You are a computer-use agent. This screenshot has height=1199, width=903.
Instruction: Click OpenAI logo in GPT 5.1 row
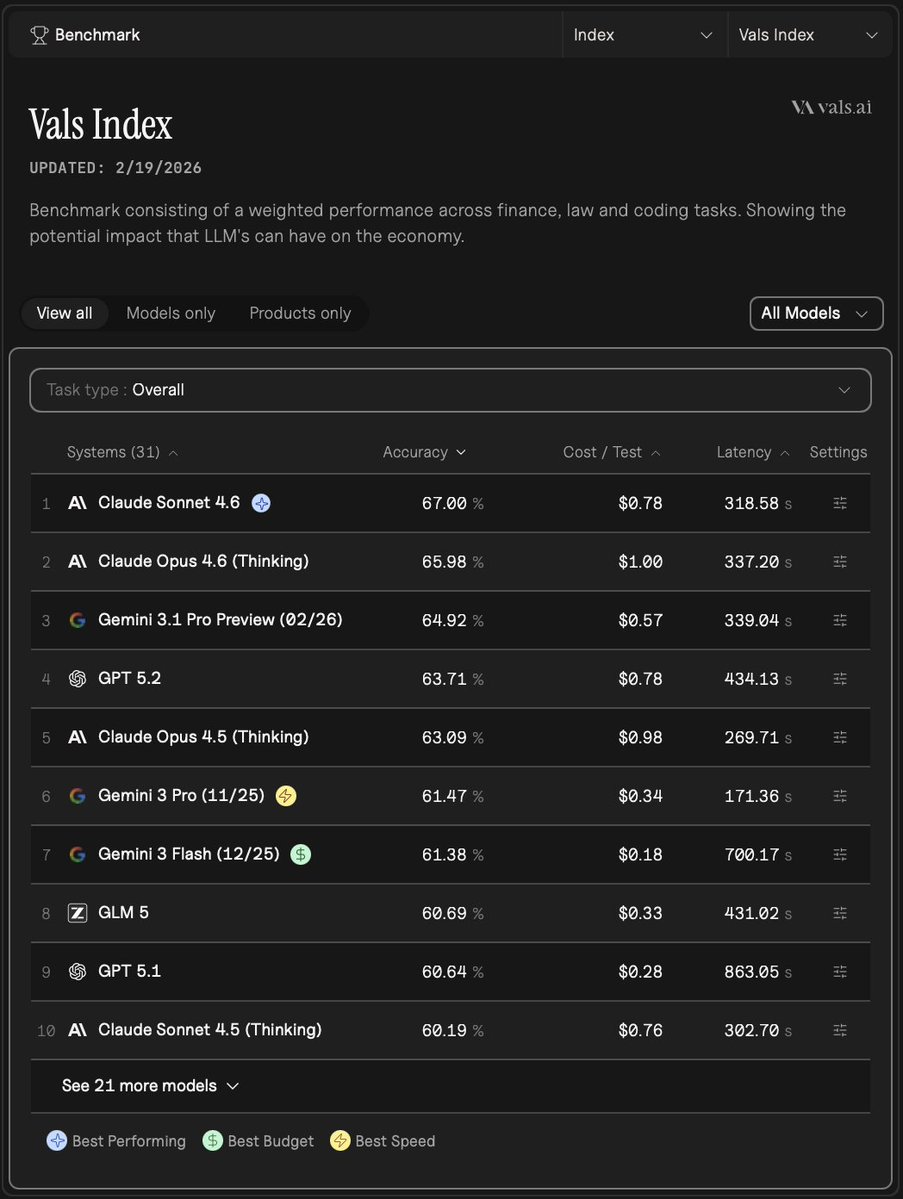click(x=77, y=972)
